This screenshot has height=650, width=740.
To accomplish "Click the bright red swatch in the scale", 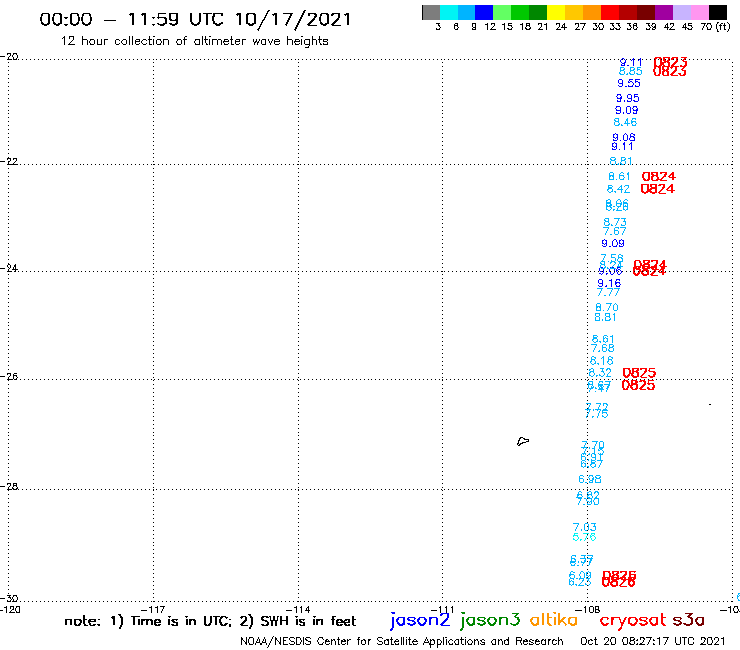I will pyautogui.click(x=610, y=12).
